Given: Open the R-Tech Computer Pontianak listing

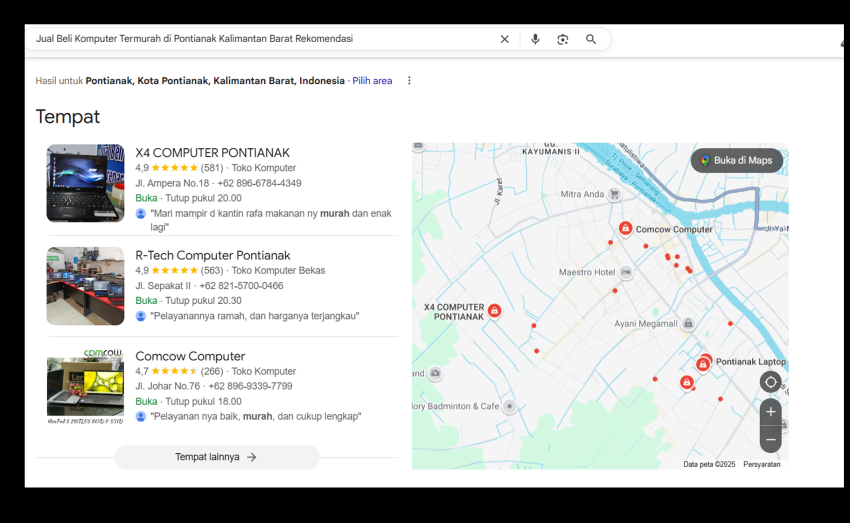Looking at the screenshot, I should tap(212, 255).
